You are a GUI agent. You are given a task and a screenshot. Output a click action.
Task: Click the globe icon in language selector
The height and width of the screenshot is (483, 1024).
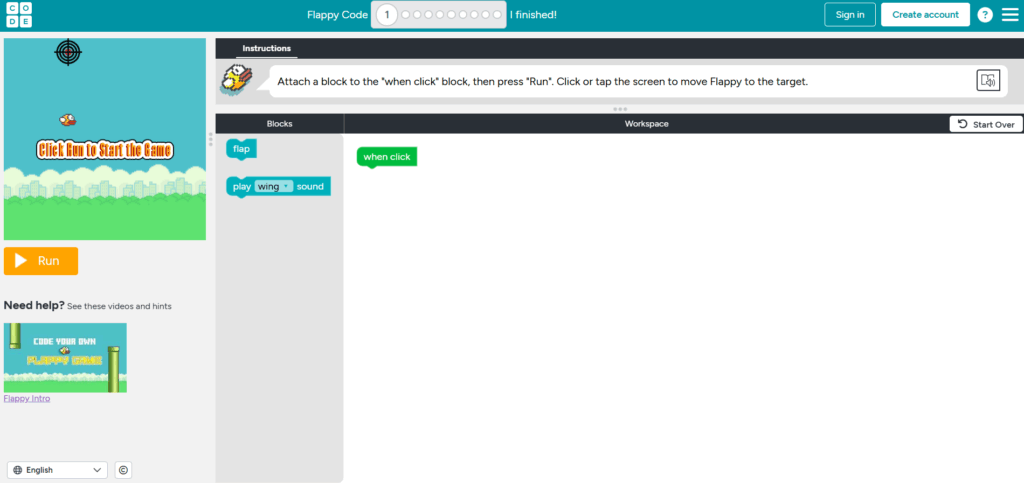pyautogui.click(x=18, y=470)
